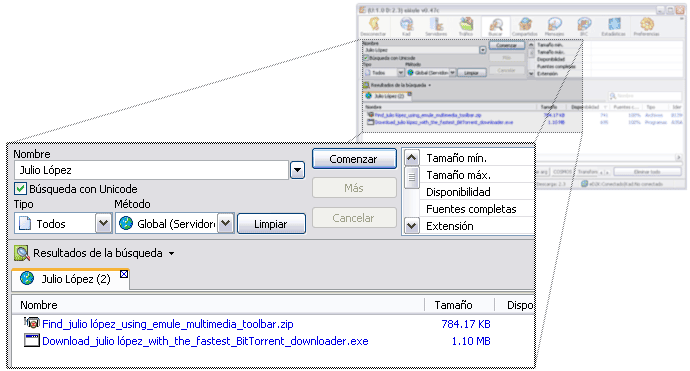The width and height of the screenshot is (690, 371).
Task: Click the Tipo column header in small window
Action: (655, 107)
